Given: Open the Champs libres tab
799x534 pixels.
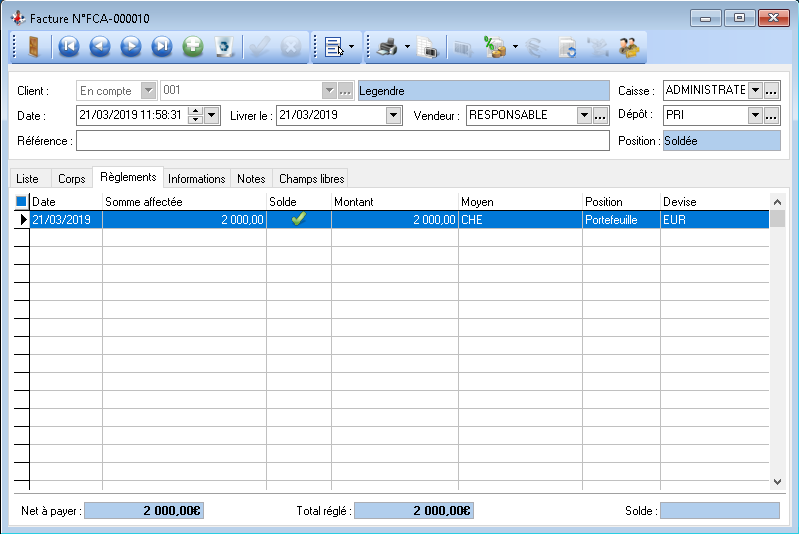Looking at the screenshot, I should (x=311, y=179).
